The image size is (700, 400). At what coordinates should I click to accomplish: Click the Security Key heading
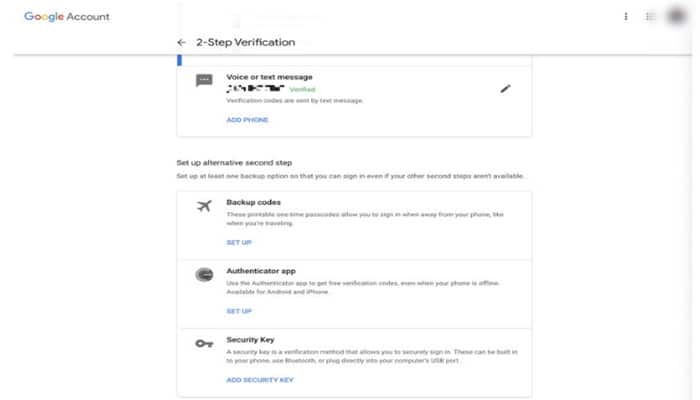(250, 340)
